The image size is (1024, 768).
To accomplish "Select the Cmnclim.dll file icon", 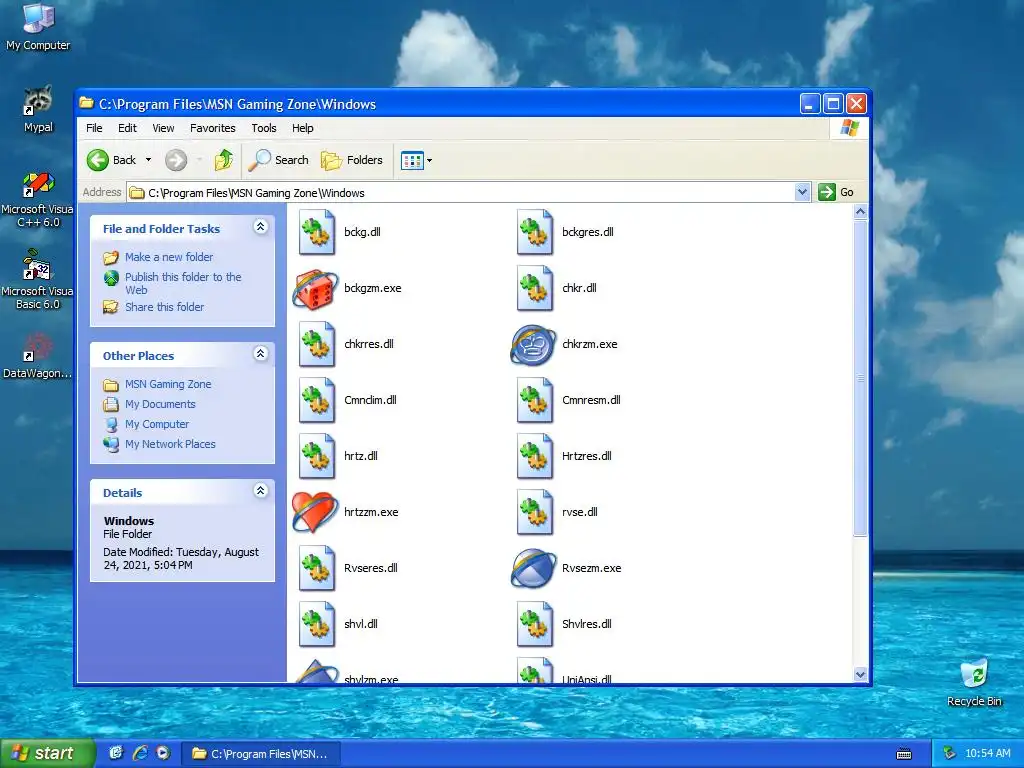I will coord(317,400).
